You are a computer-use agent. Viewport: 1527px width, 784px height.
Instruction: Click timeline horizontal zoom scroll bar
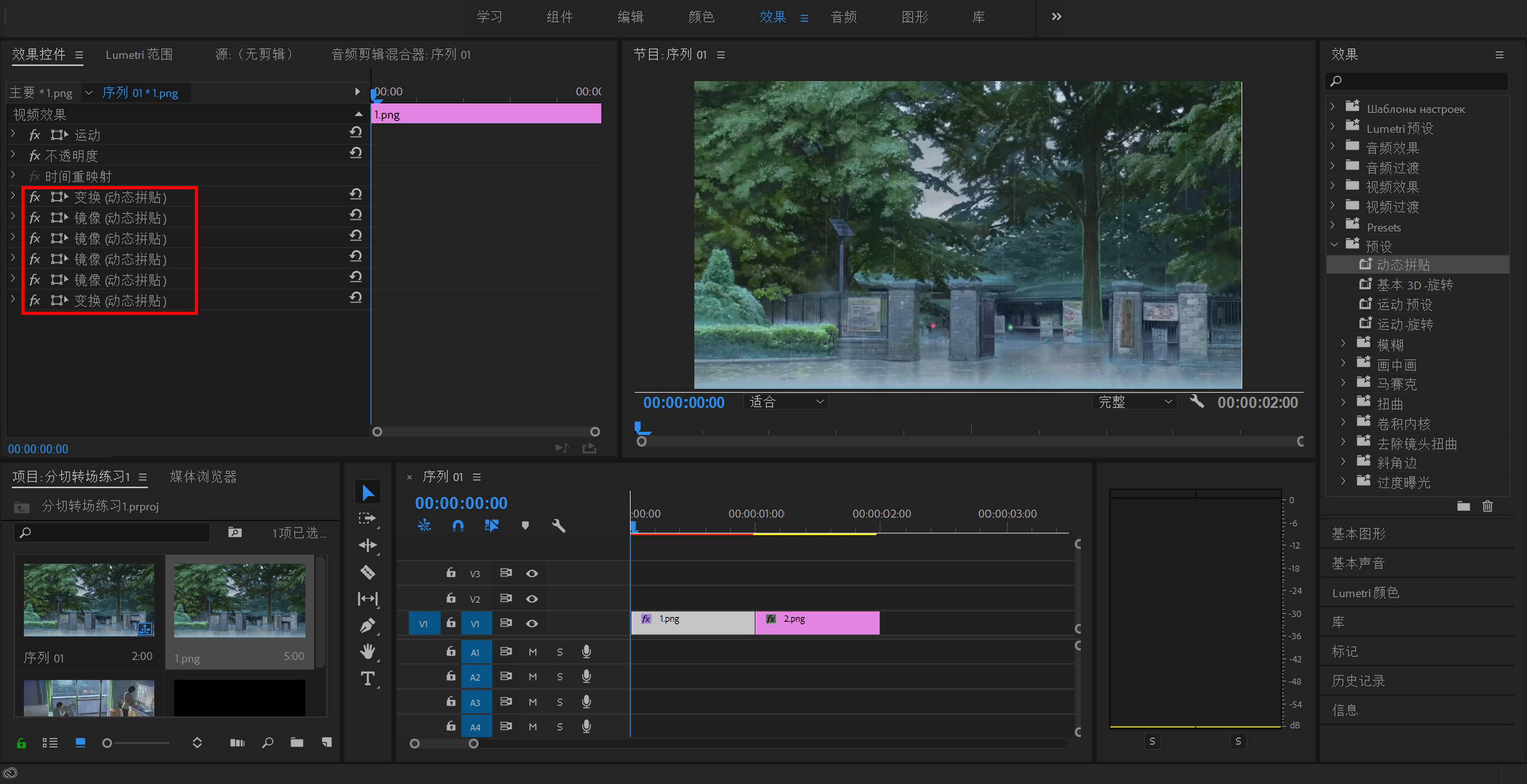pos(444,744)
